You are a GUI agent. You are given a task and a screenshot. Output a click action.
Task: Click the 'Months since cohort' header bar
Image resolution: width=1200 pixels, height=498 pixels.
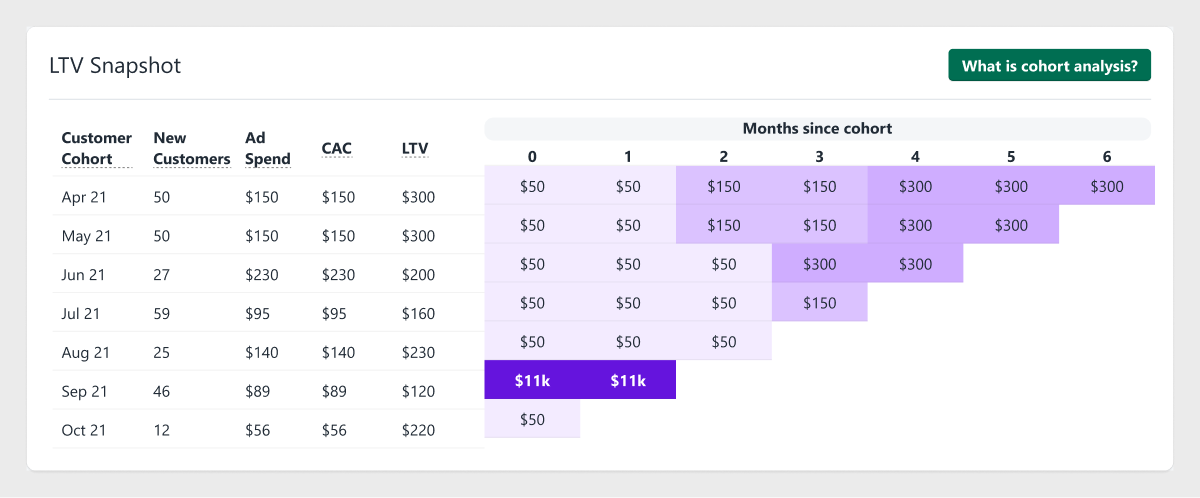(x=817, y=128)
